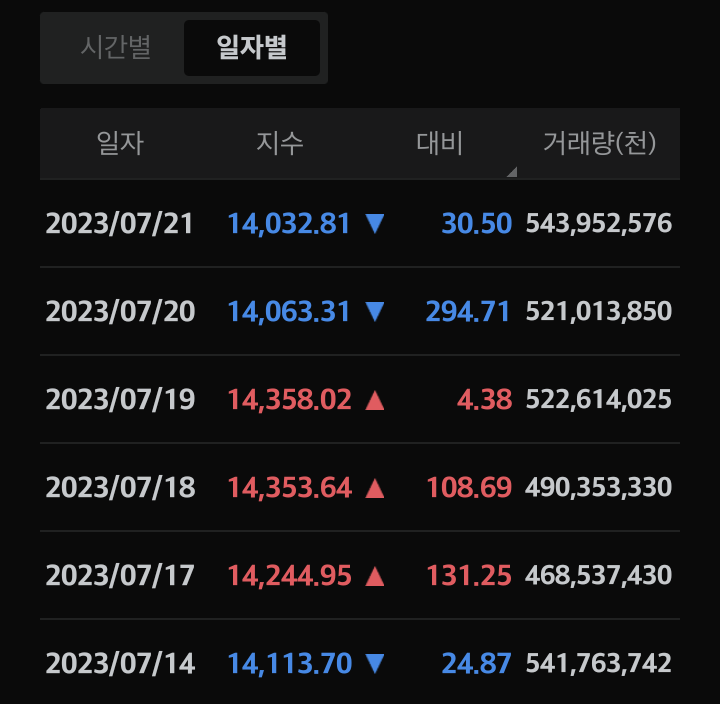
Task: Click index value 14,063.31
Action: (x=289, y=313)
